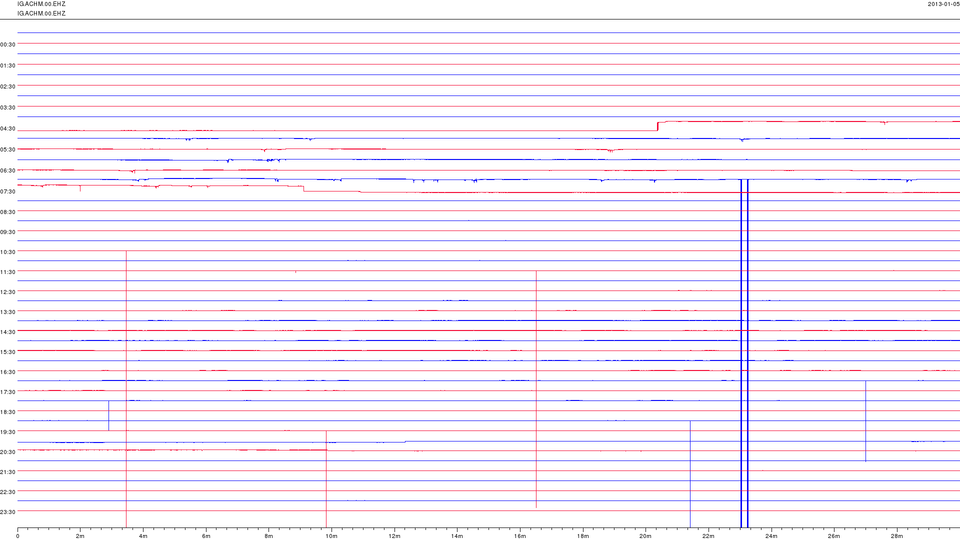This screenshot has width=960, height=540.
Task: Select the 15:30 time row label
Action: click(x=8, y=352)
